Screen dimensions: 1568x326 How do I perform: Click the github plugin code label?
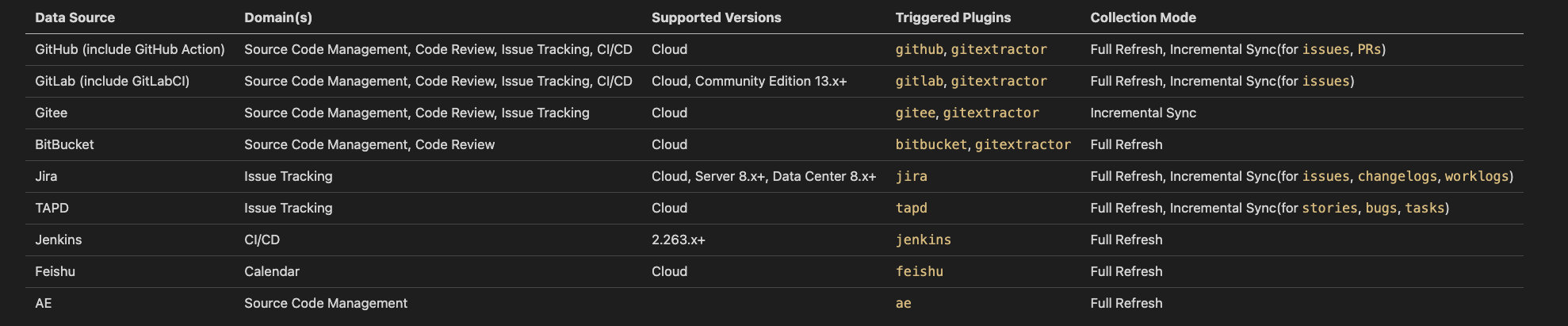919,49
